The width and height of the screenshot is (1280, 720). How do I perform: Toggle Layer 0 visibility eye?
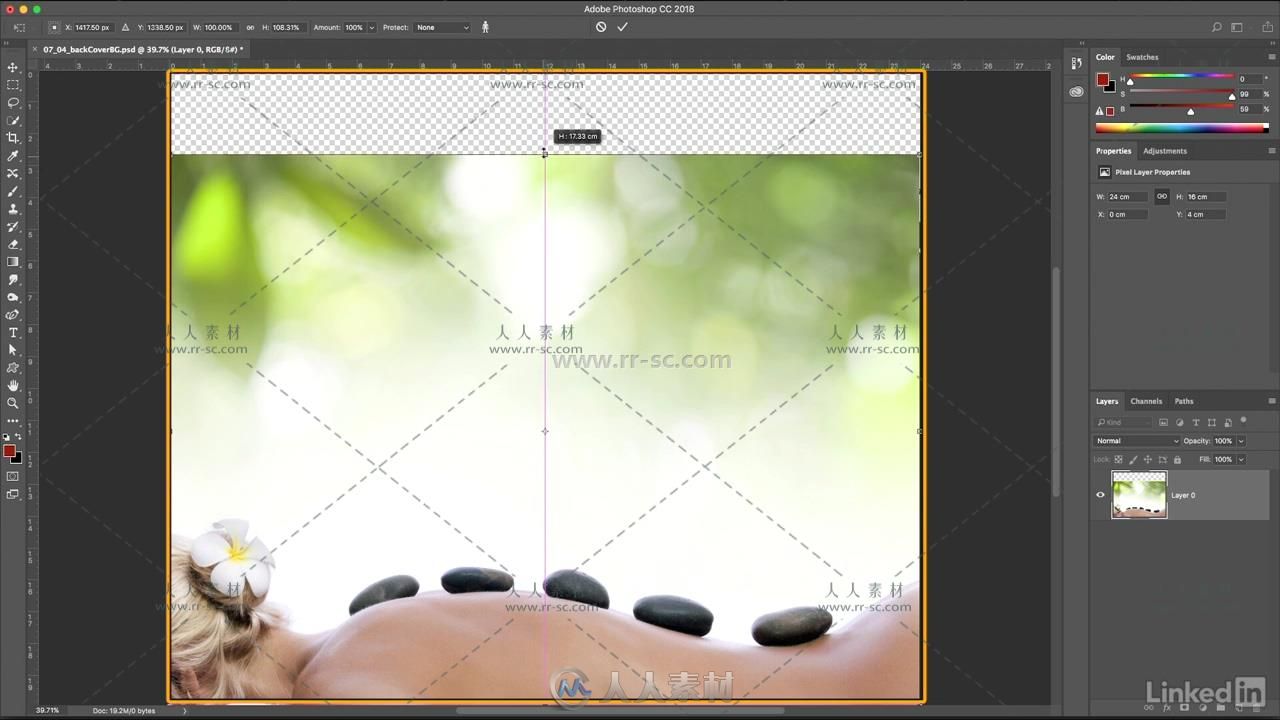pos(1101,495)
